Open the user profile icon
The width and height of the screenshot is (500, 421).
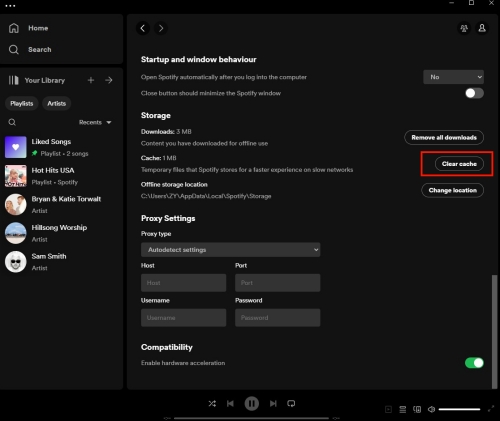pos(482,28)
